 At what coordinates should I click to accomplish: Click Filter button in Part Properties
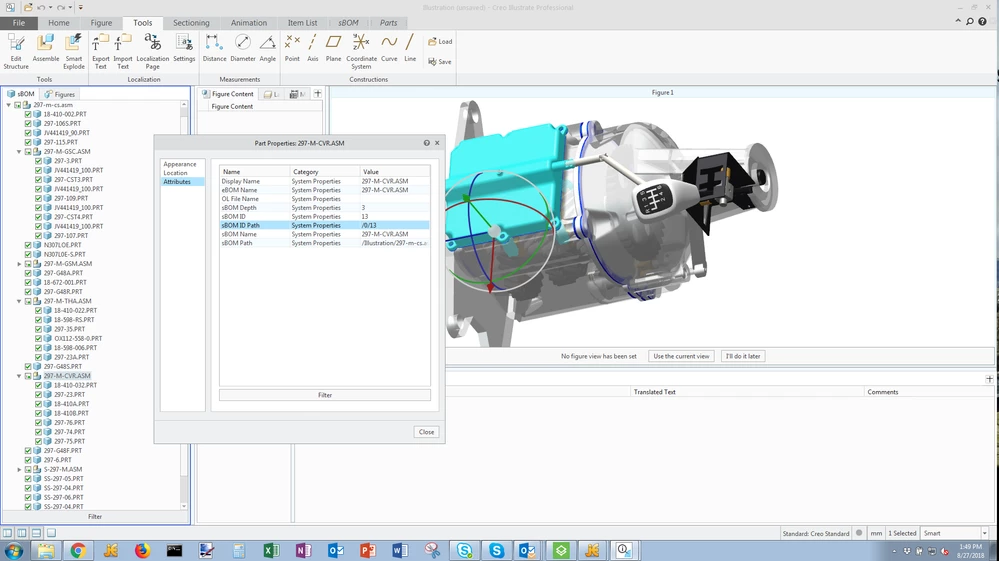325,395
